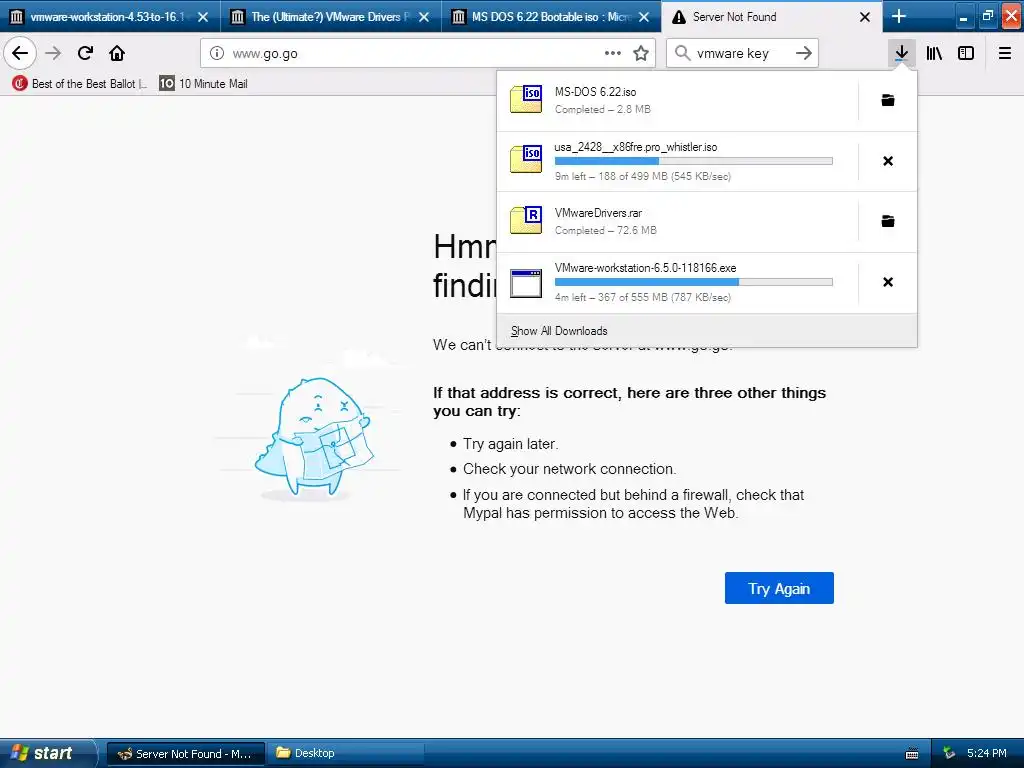
Task: Click the forward navigation arrow
Action: [x=54, y=53]
